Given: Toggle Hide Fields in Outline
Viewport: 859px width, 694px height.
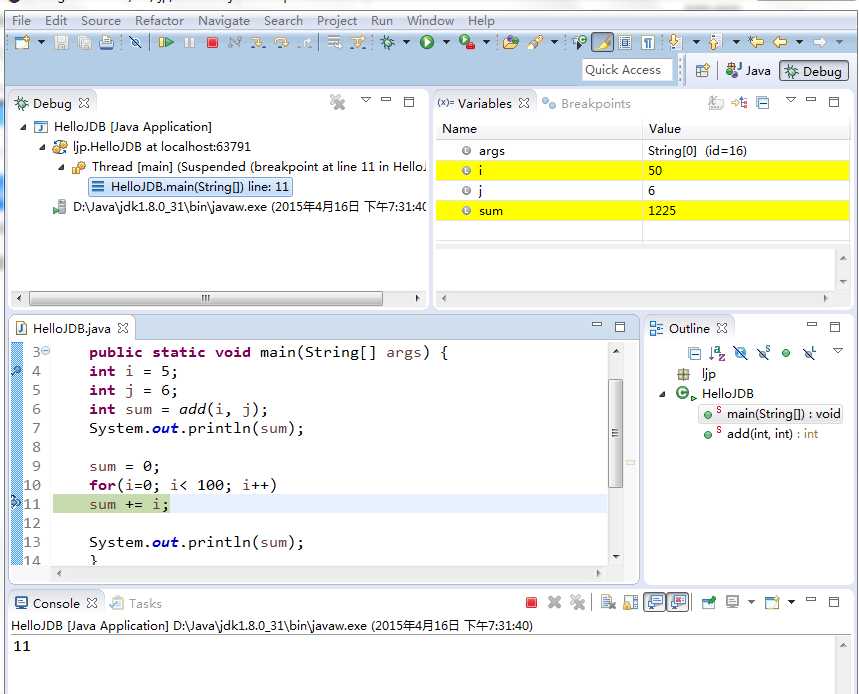Looking at the screenshot, I should point(740,353).
